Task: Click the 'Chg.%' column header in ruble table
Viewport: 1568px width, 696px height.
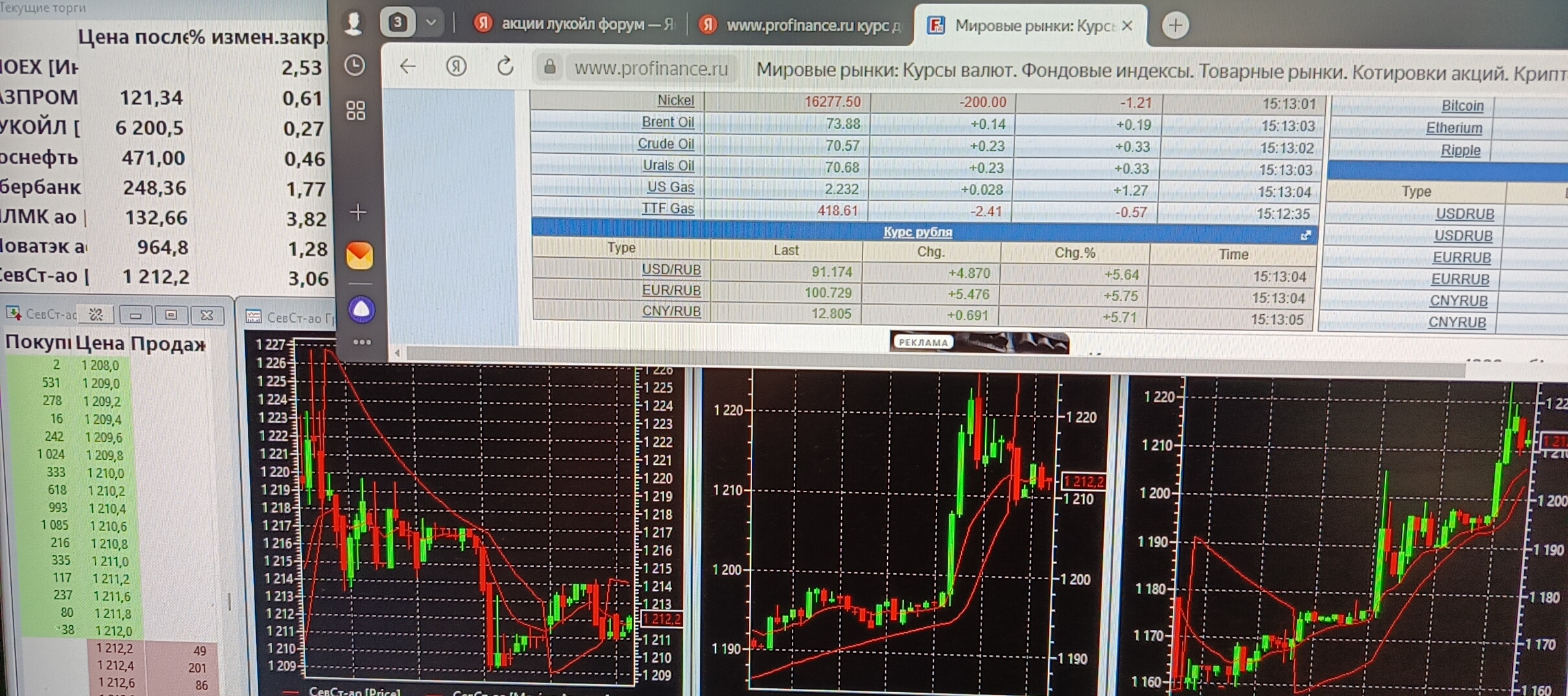Action: tap(1075, 253)
